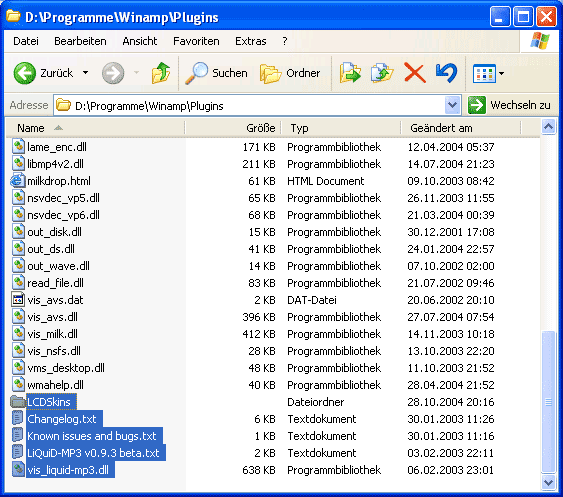
Task: Click the scrollbar down arrow
Action: tap(548, 482)
